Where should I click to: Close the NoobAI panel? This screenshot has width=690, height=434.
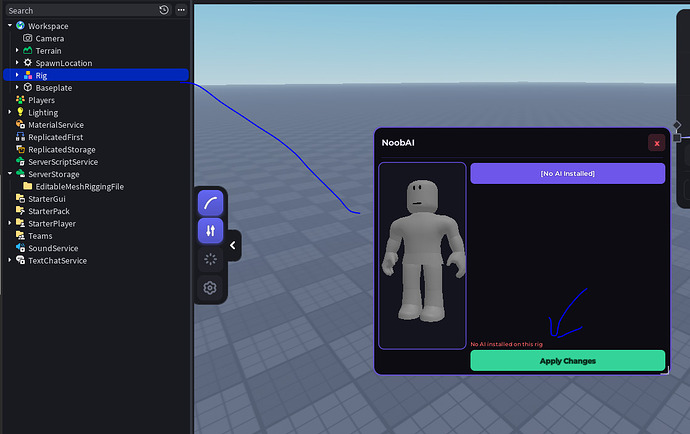point(657,143)
